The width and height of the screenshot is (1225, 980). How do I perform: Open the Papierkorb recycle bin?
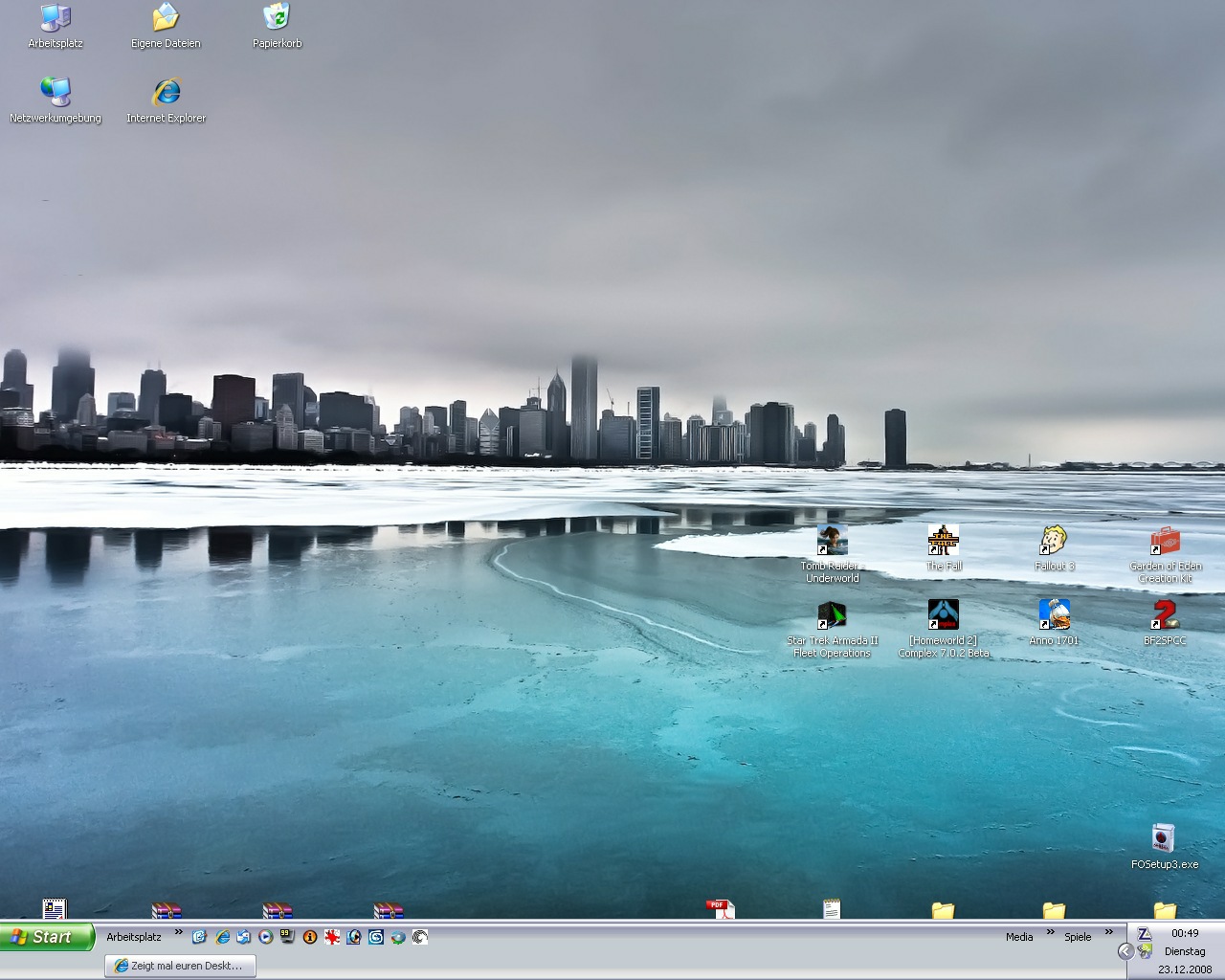277,19
